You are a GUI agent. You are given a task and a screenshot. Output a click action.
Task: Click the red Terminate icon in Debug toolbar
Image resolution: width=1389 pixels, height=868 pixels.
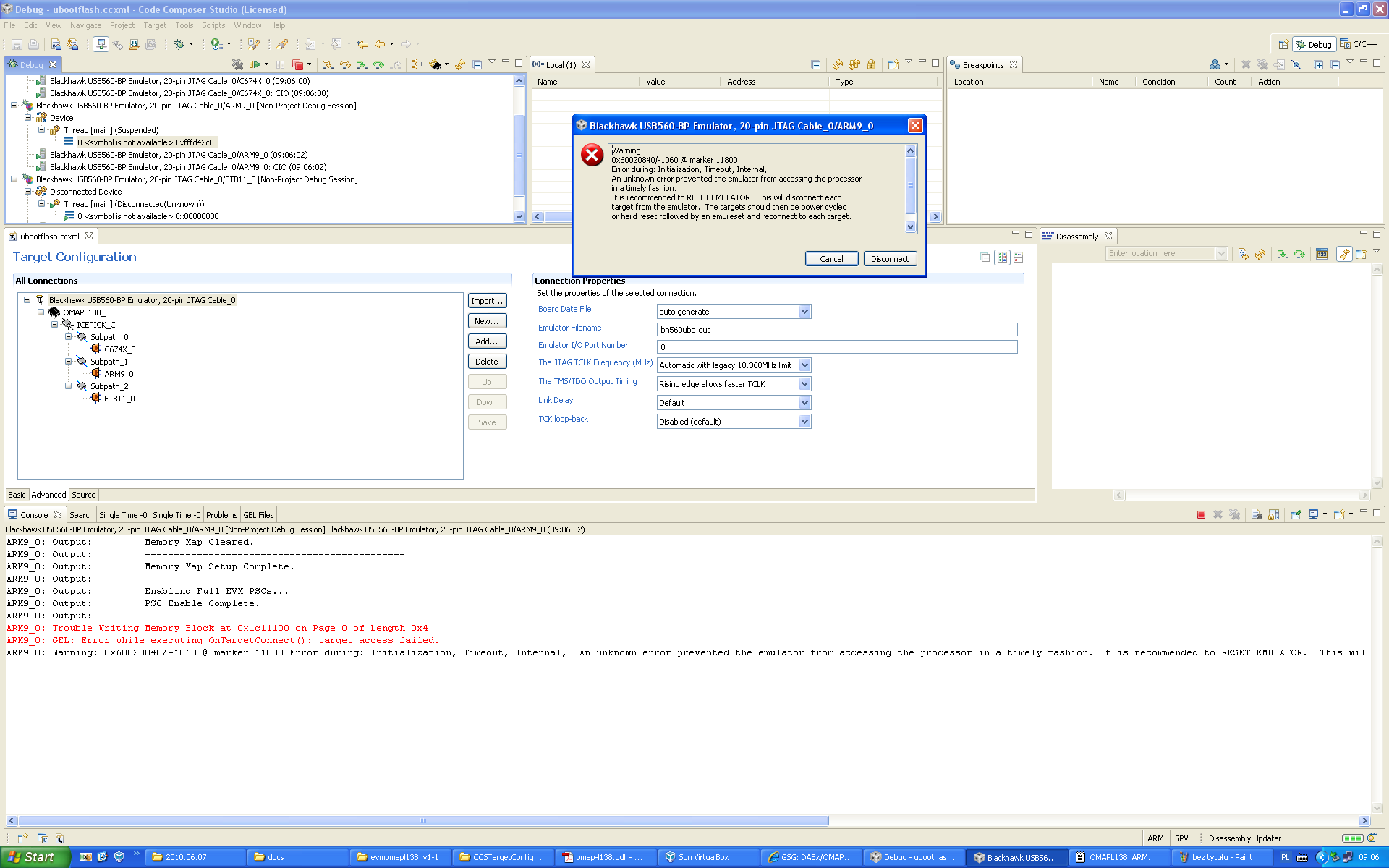coord(297,65)
